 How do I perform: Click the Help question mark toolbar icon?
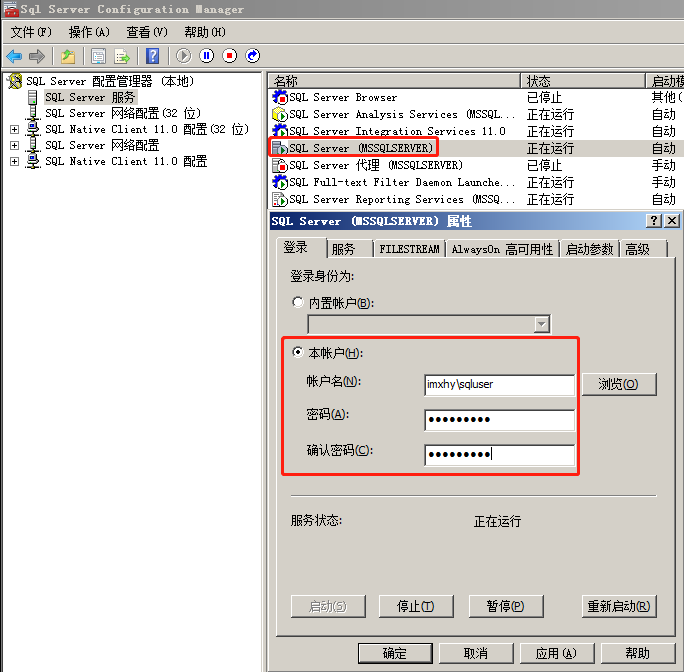(153, 56)
